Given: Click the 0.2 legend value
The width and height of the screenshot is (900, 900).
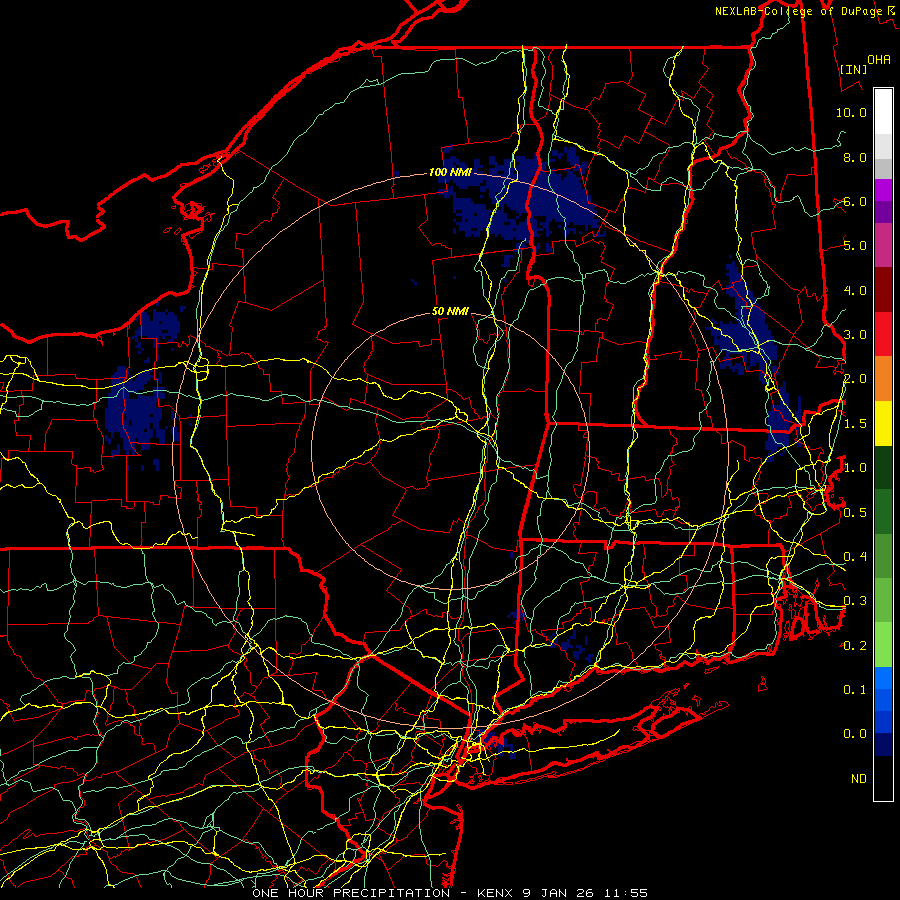Looking at the screenshot, I should [854, 646].
